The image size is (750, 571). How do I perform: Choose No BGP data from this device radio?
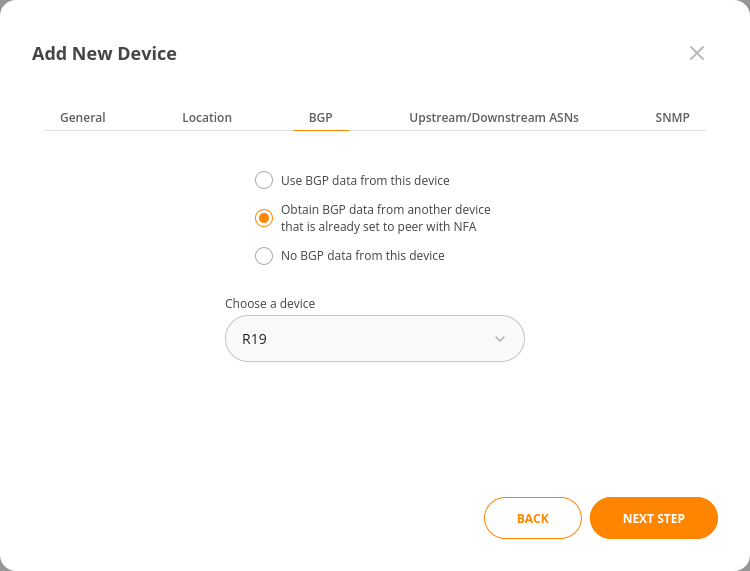(x=264, y=256)
